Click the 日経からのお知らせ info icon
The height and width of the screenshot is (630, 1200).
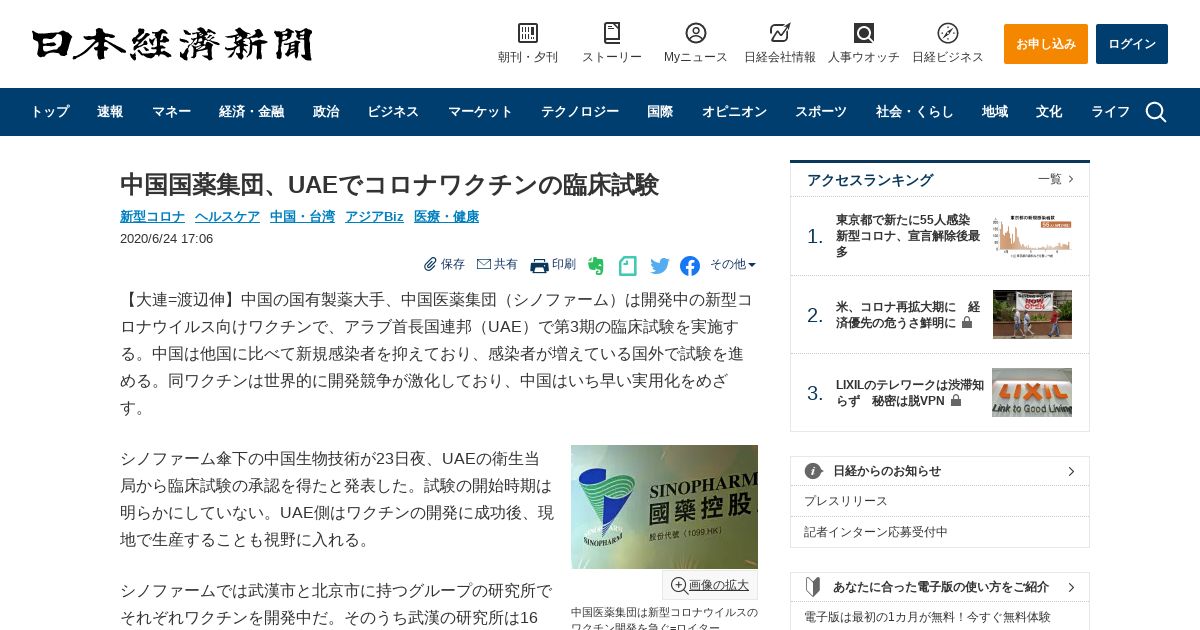(x=814, y=471)
